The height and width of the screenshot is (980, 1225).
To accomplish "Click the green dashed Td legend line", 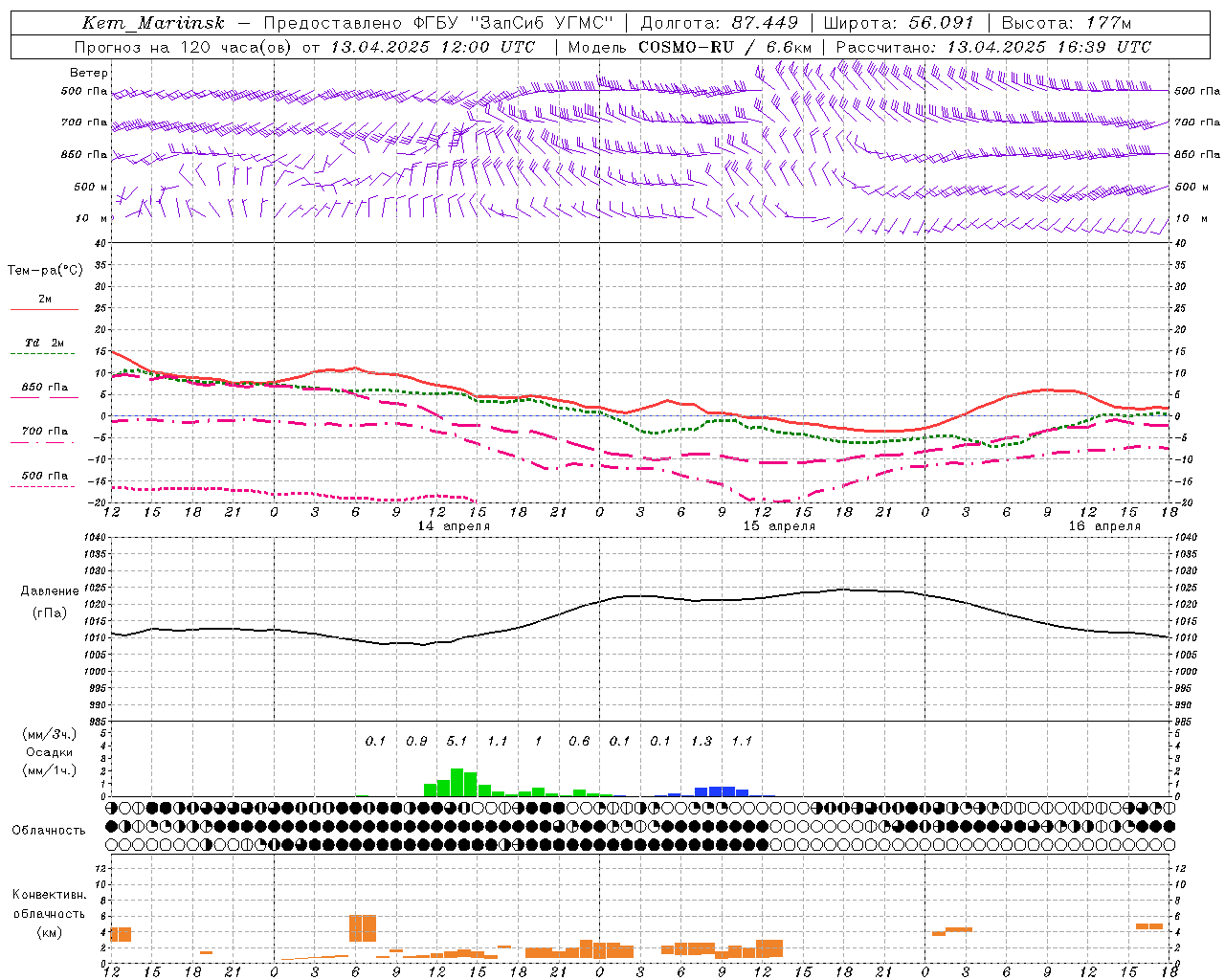I will tap(44, 353).
